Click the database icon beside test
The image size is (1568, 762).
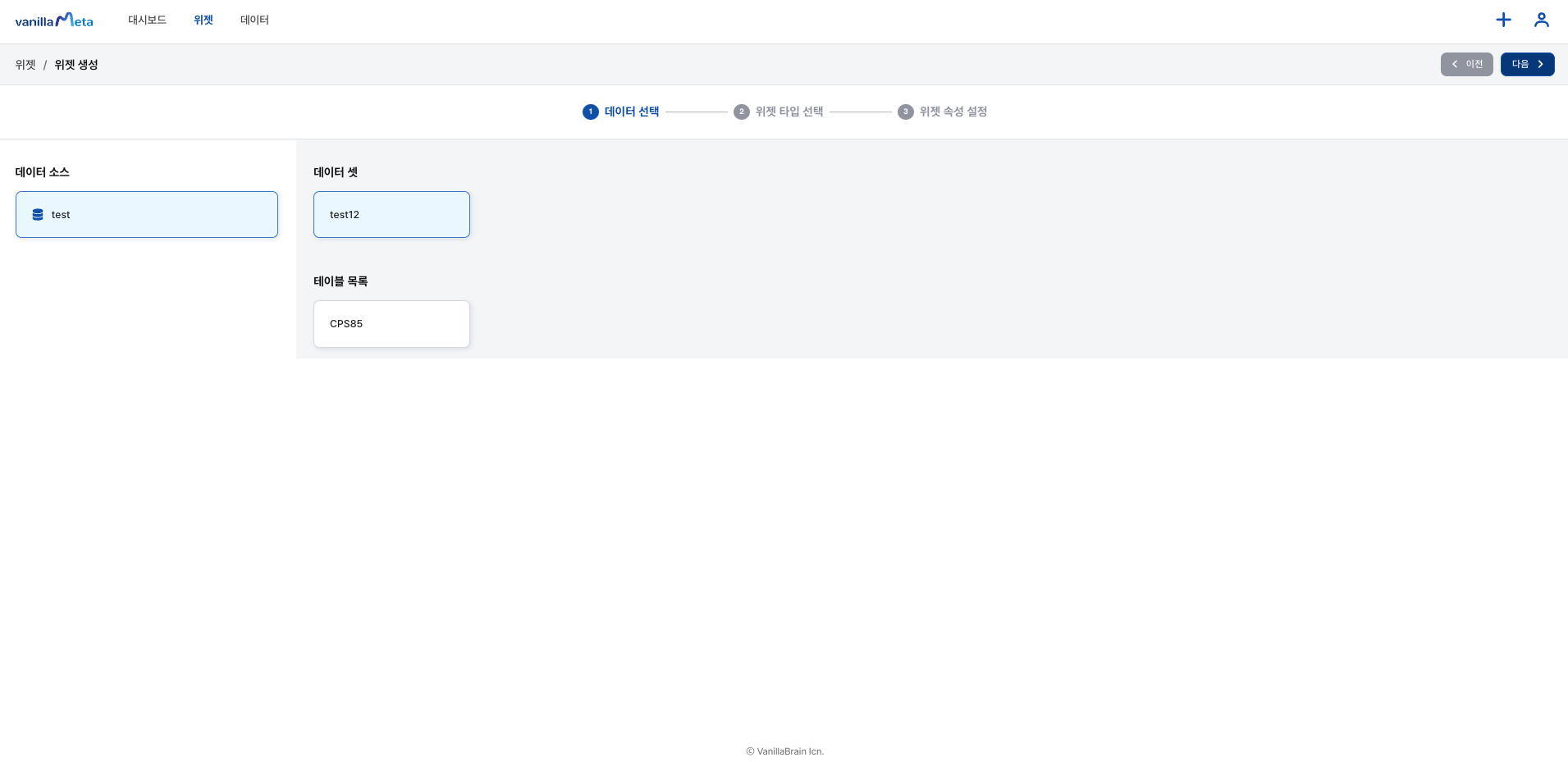tap(38, 215)
